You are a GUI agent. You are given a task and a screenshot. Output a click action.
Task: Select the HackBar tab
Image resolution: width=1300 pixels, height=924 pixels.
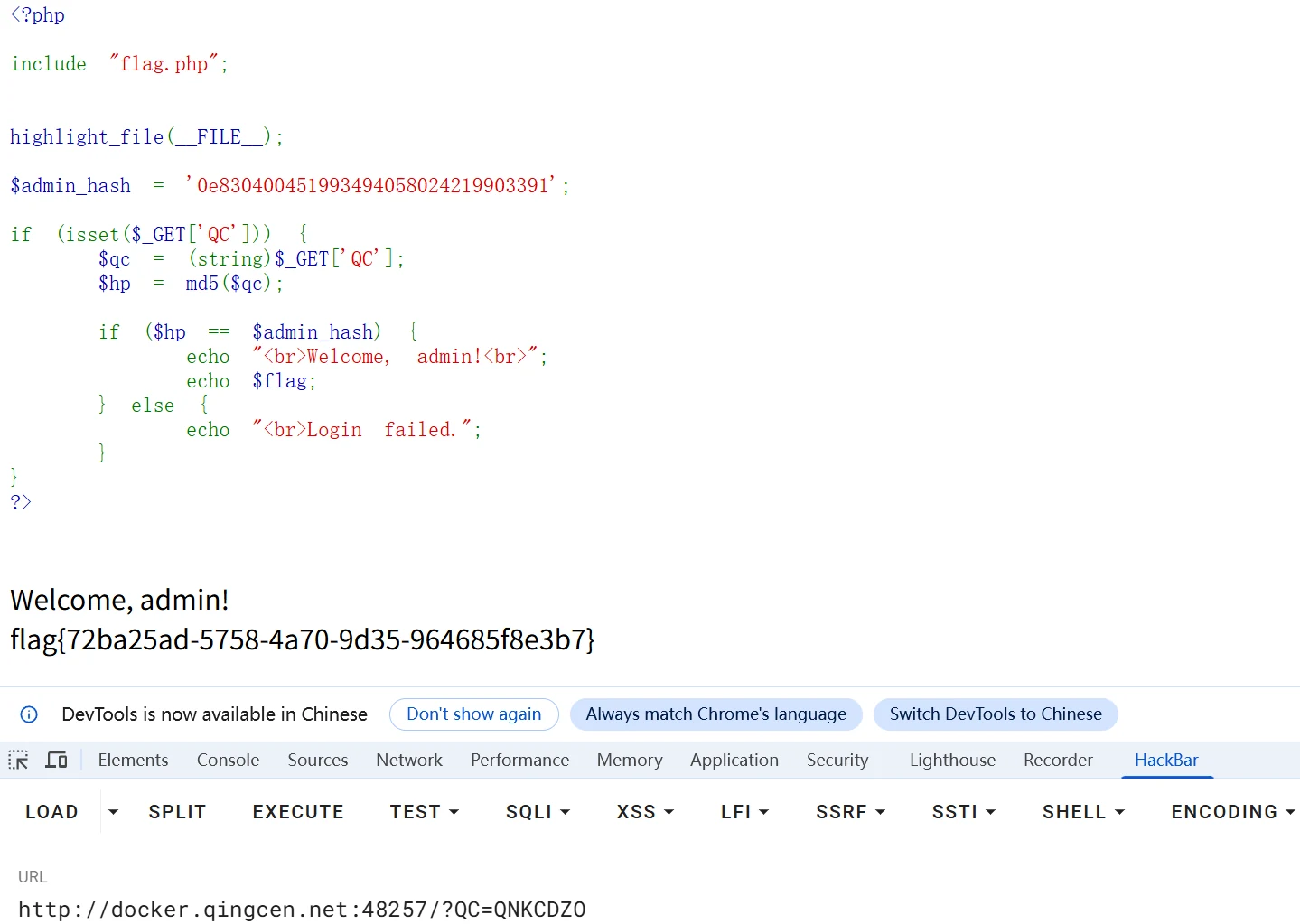[x=1166, y=760]
